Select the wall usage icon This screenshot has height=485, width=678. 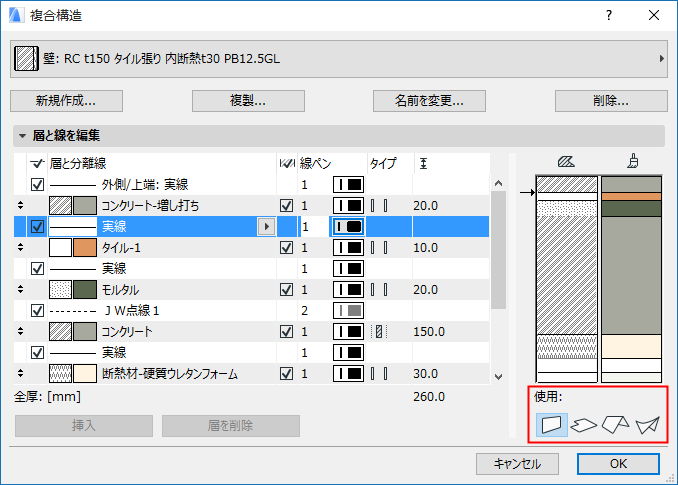pyautogui.click(x=551, y=424)
